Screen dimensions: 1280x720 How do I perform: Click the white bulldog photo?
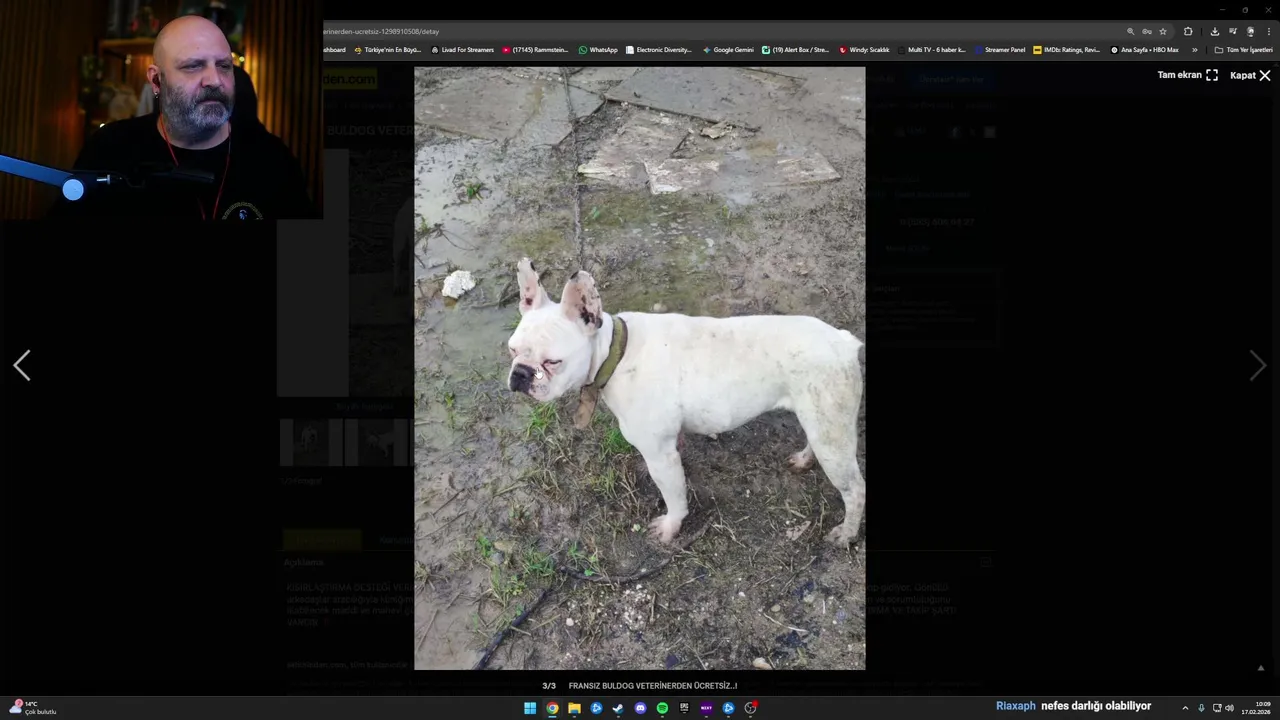click(640, 368)
